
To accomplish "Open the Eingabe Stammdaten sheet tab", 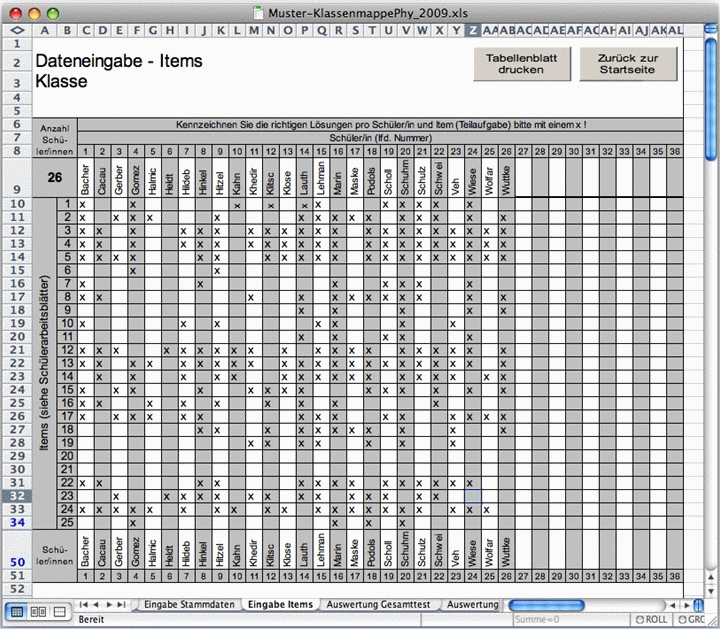I will (x=189, y=605).
